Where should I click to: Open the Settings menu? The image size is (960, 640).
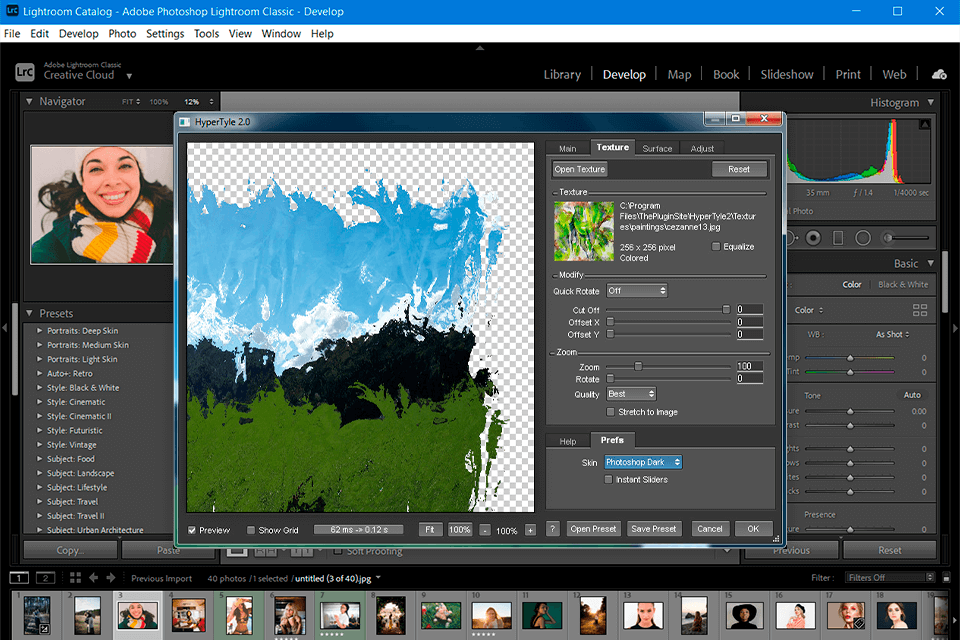point(165,34)
